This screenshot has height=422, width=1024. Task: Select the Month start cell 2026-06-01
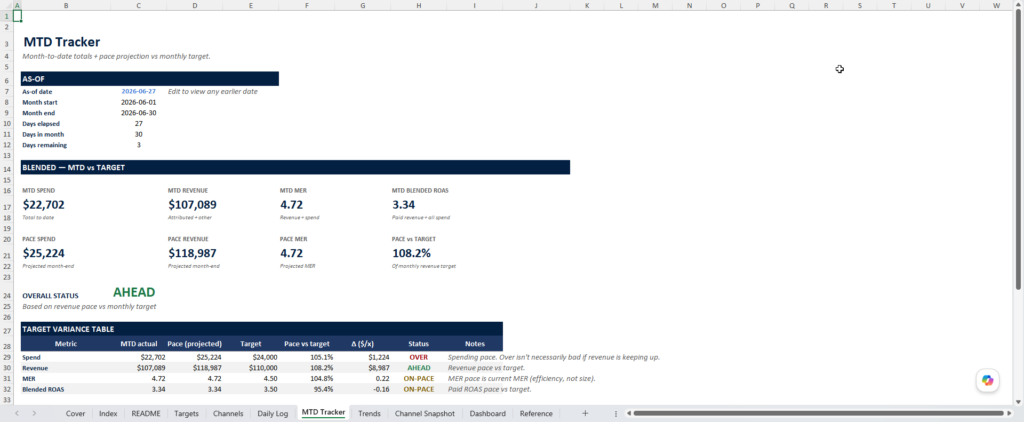138,102
